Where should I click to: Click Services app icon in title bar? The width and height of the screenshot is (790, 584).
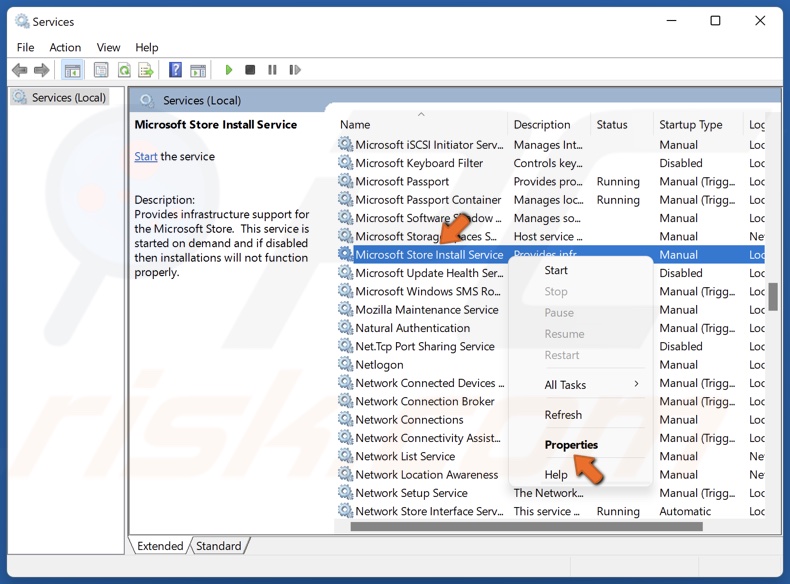pos(22,21)
